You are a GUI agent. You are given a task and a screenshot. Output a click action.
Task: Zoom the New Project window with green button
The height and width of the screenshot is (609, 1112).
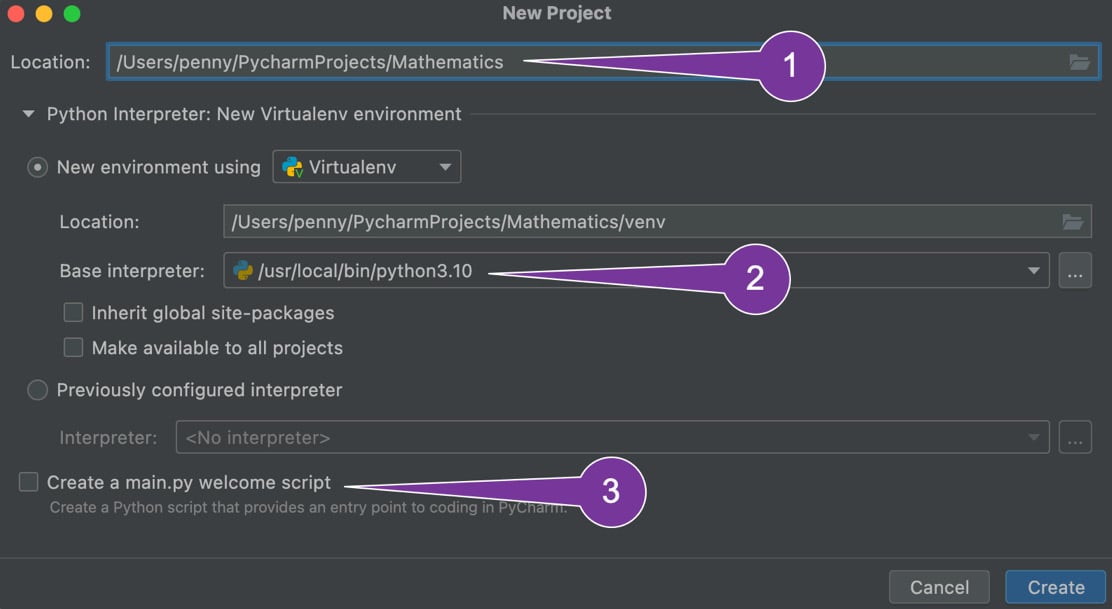(x=72, y=13)
